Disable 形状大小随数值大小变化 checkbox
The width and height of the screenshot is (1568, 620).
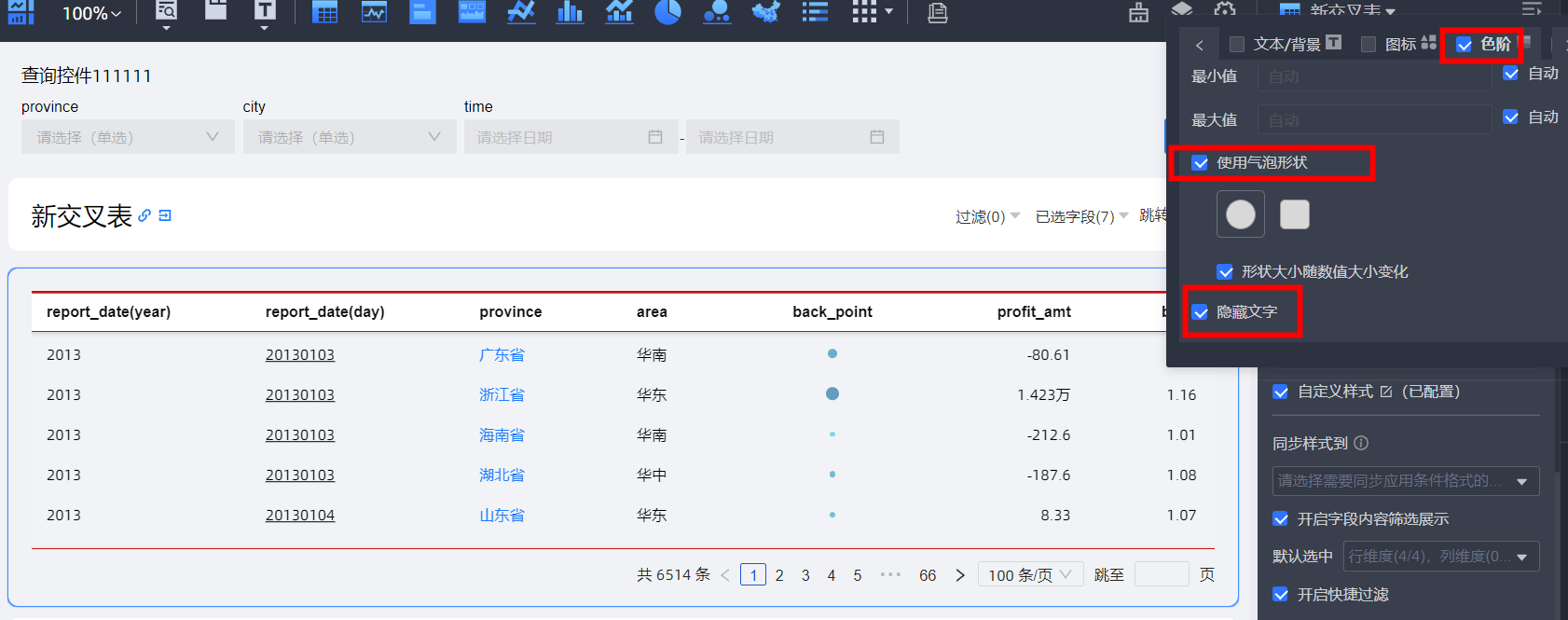tap(1226, 272)
